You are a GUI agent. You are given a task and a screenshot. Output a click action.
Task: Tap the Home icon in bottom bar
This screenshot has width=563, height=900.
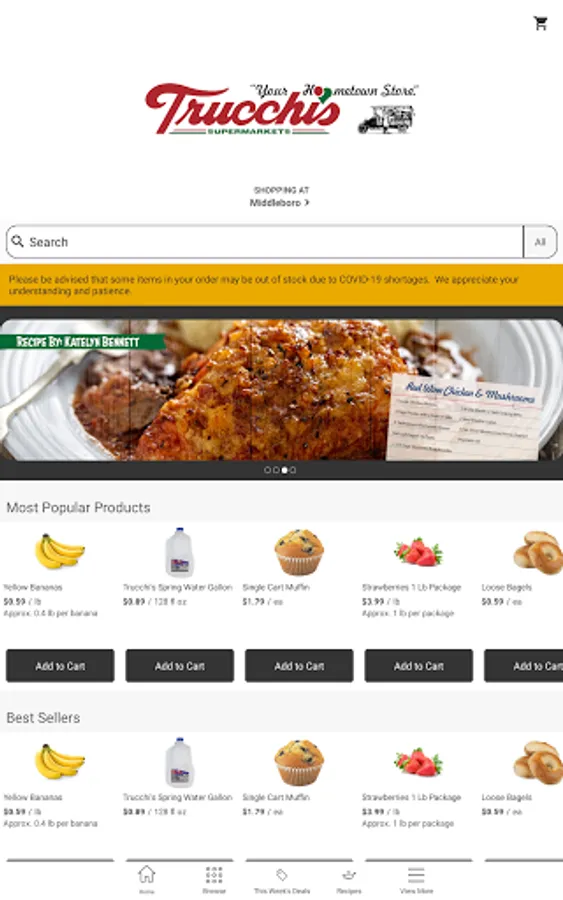coord(146,875)
